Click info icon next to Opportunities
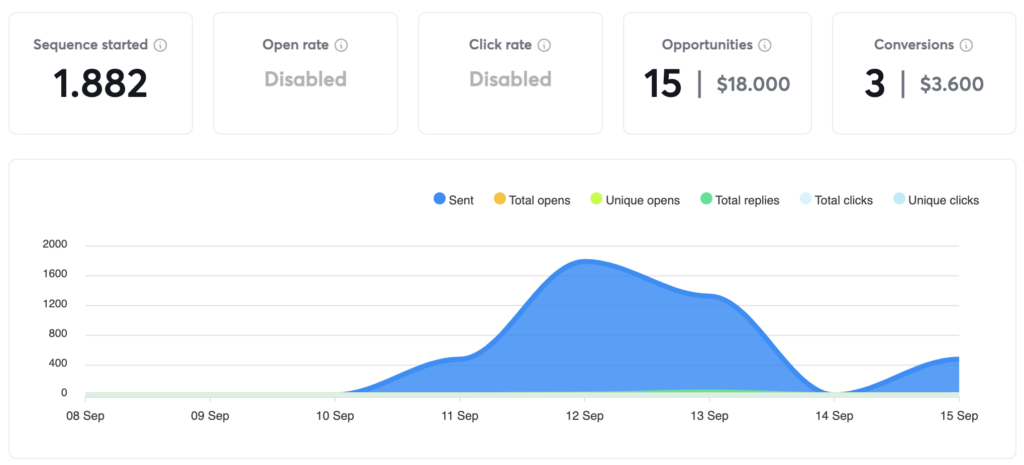 pos(765,45)
